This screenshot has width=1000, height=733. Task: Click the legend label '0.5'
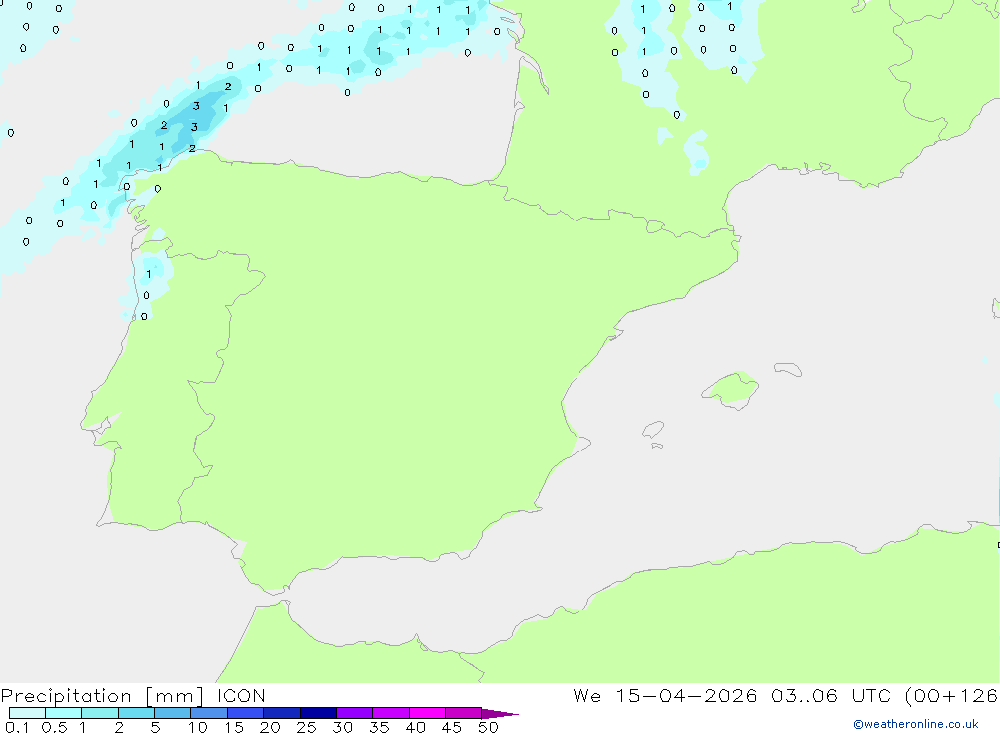[54, 727]
